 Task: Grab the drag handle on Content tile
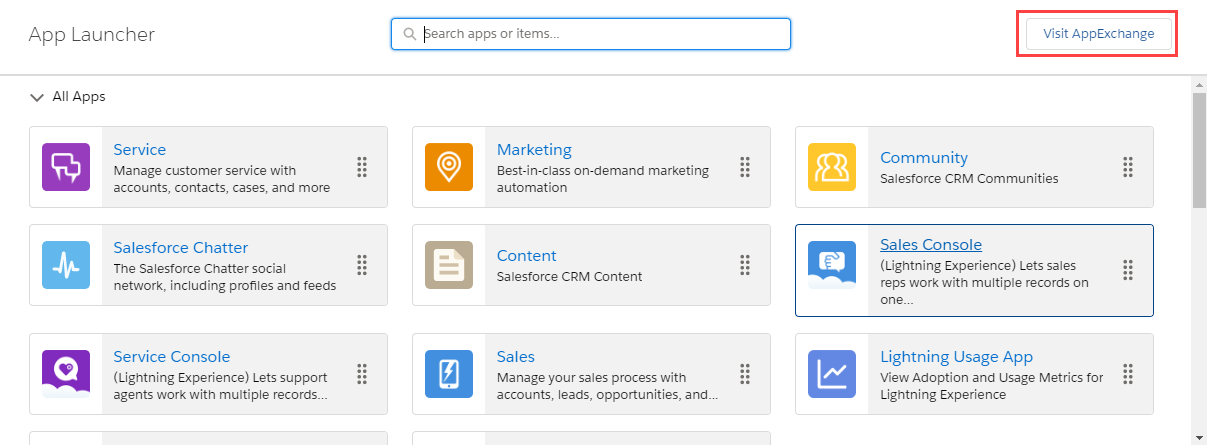click(x=745, y=265)
